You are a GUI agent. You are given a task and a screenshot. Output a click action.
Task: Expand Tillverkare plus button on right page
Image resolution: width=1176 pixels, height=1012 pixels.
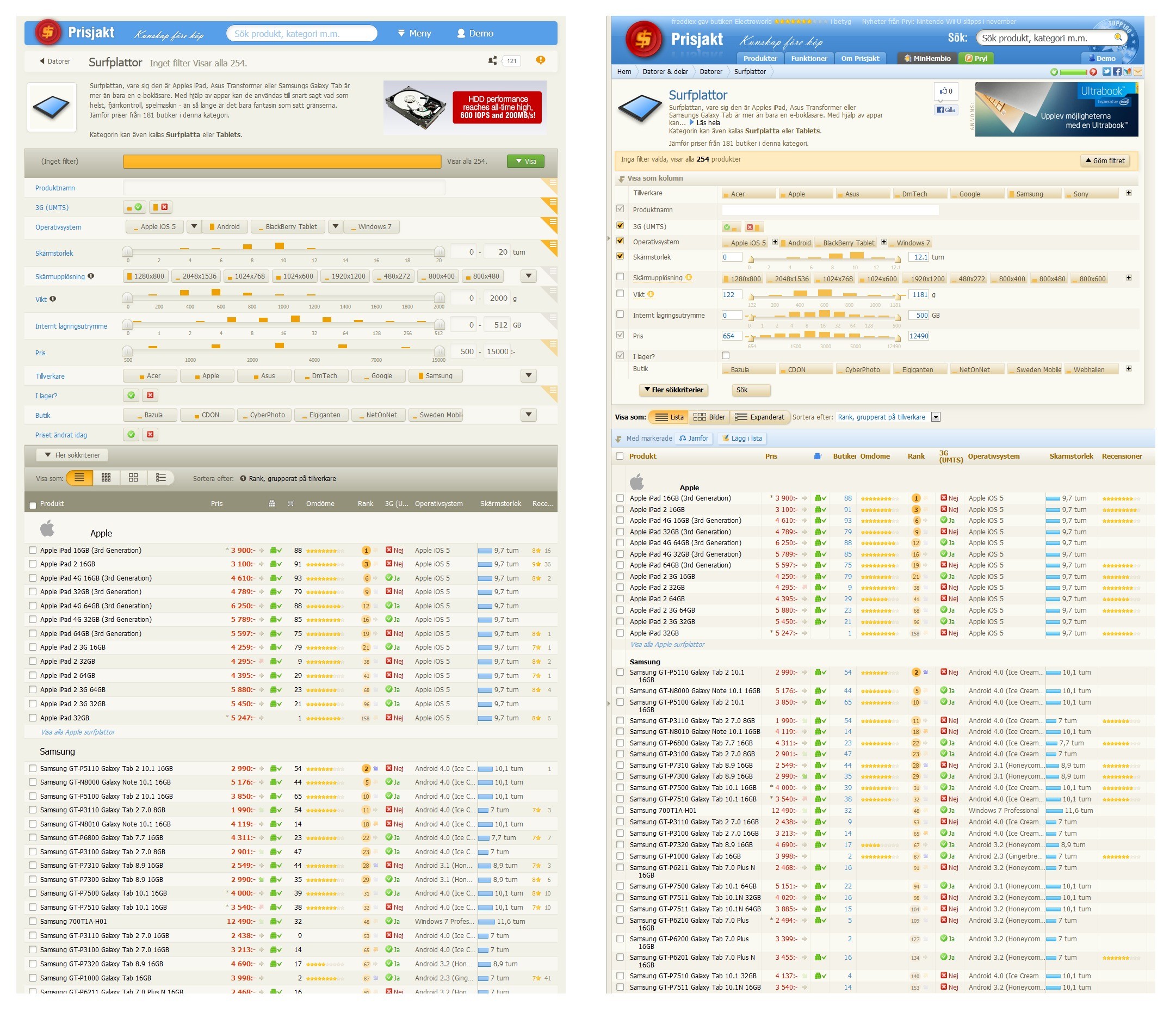tap(1128, 193)
